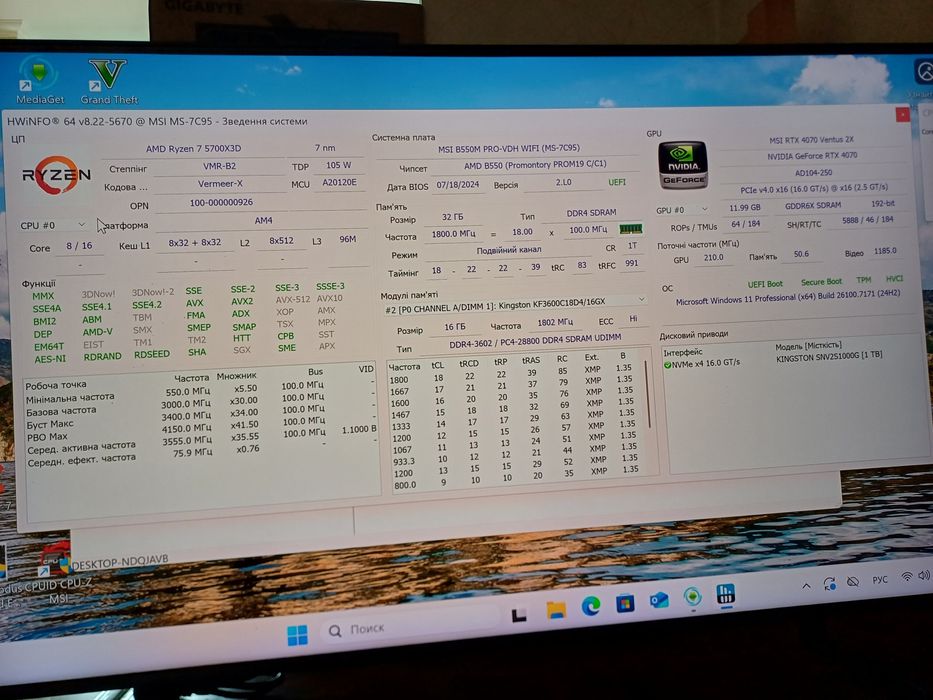Screen dimensions: 933x700
Task: Click the GDDR6X SDRAM memory type
Action: (x=813, y=205)
